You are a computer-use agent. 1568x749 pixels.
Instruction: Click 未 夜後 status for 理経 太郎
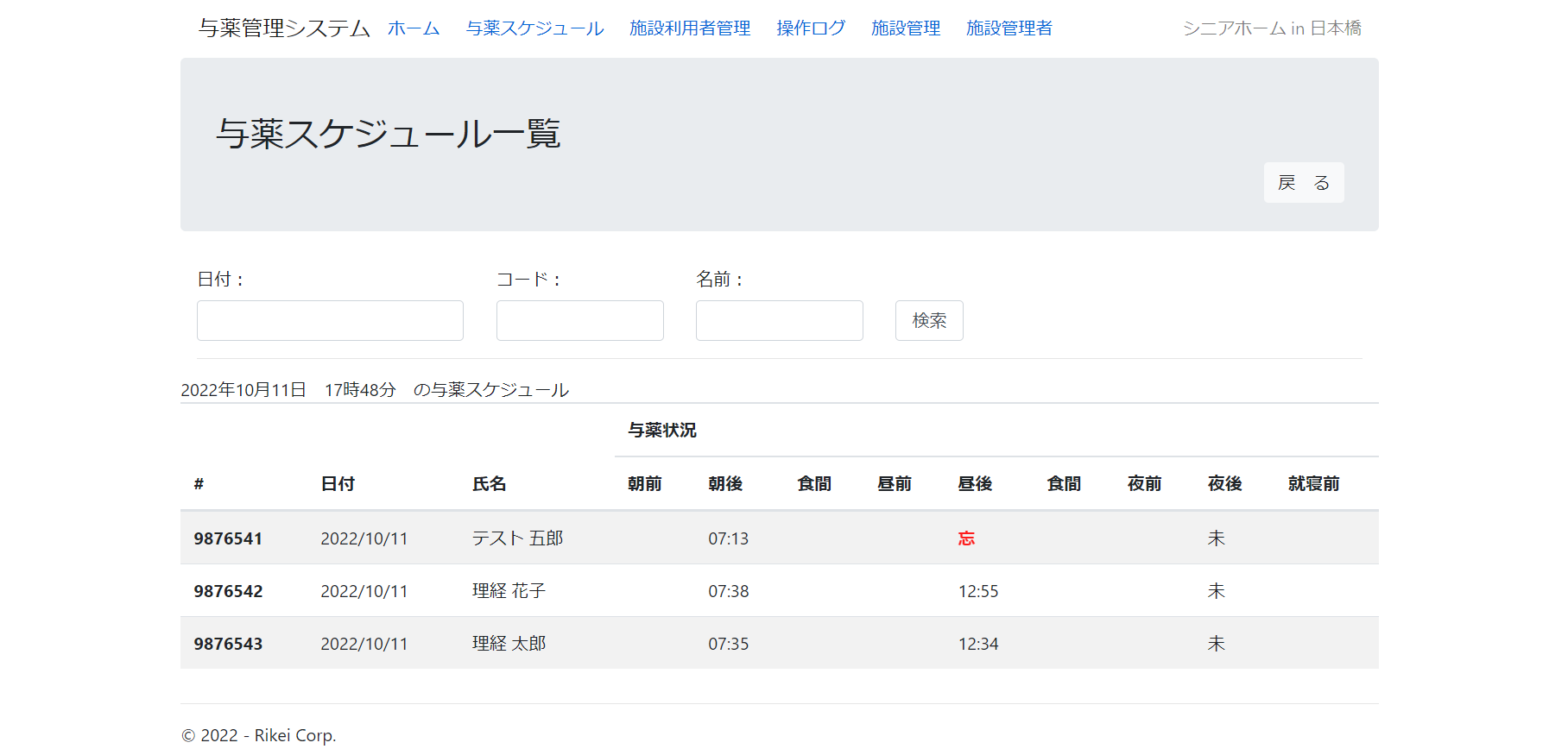pos(1216,644)
